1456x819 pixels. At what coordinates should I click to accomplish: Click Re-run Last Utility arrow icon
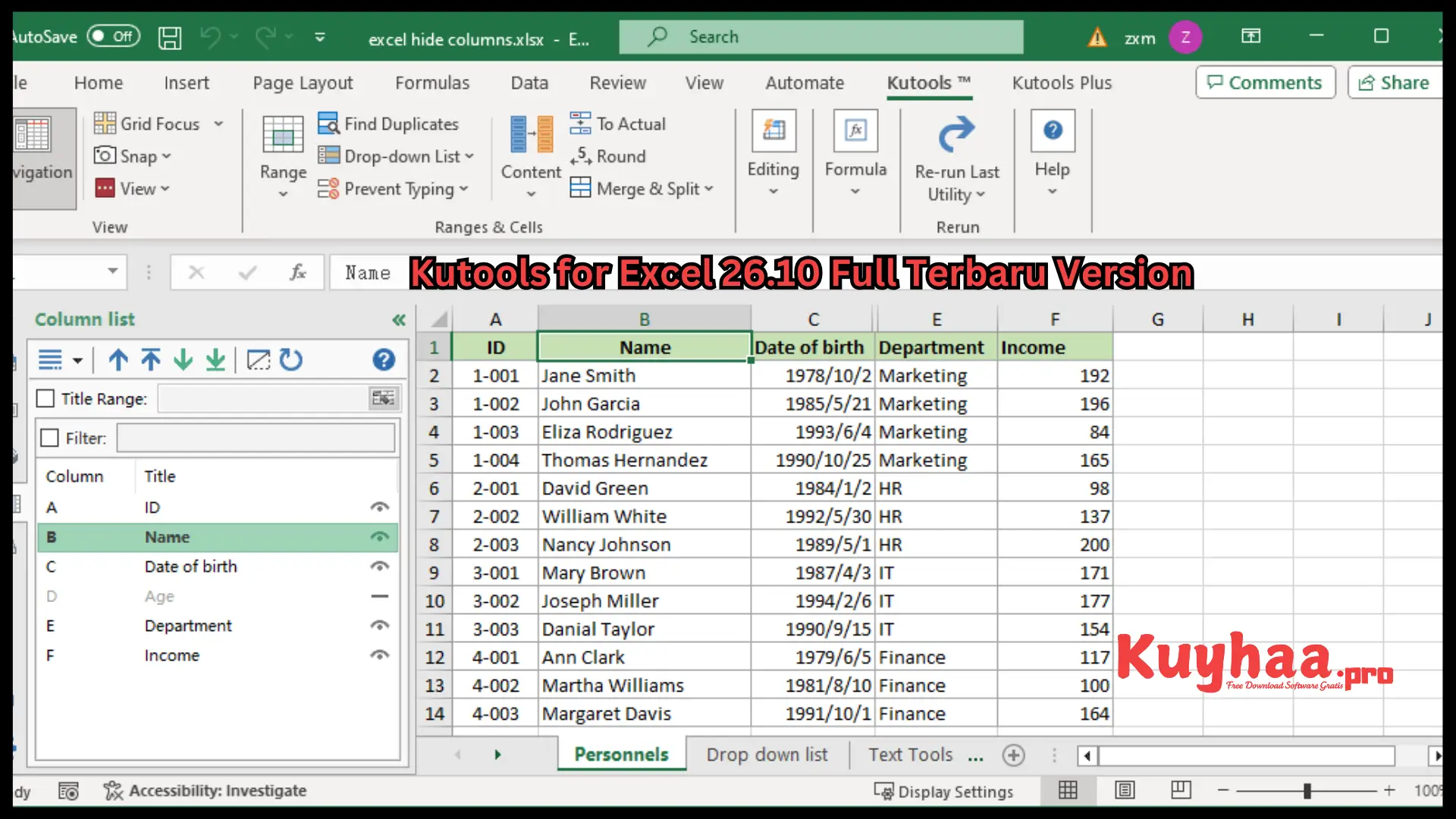(x=957, y=134)
